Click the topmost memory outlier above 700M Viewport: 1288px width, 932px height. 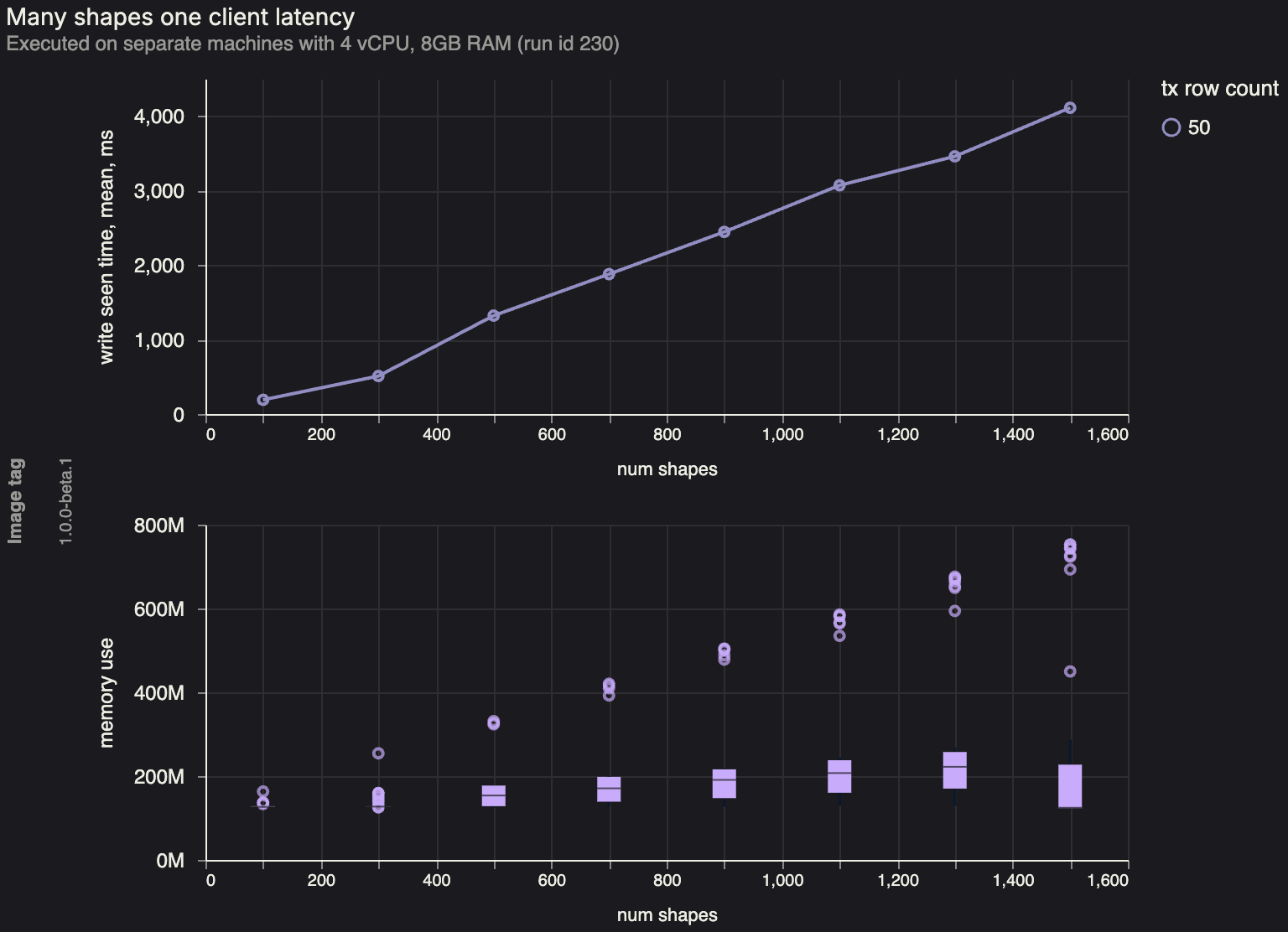coord(1071,545)
